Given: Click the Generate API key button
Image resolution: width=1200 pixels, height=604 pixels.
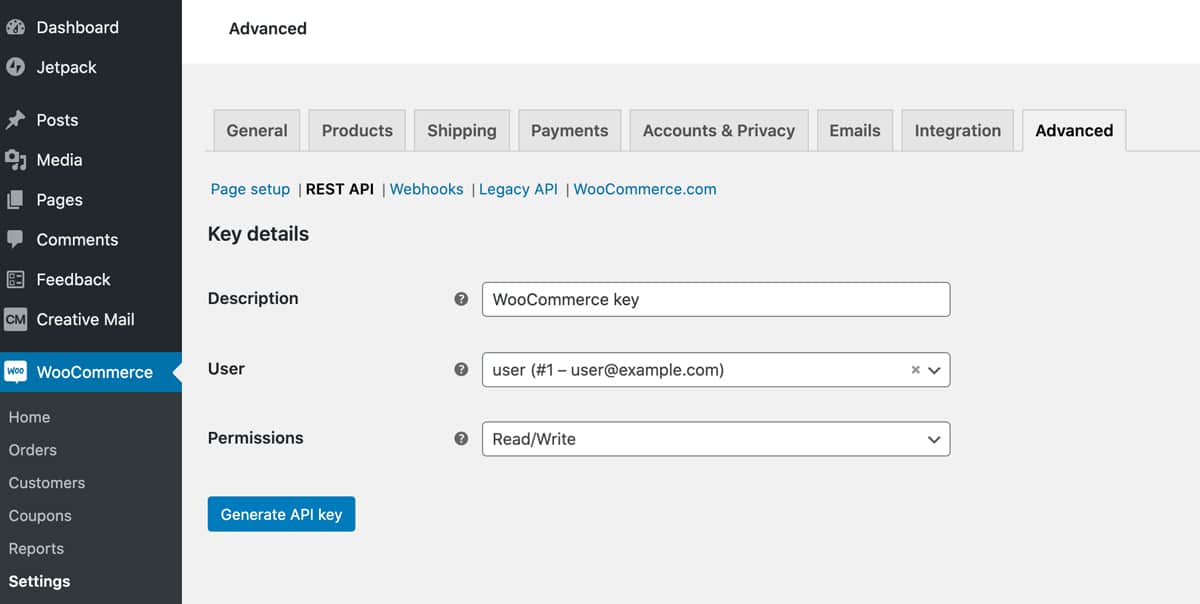Looking at the screenshot, I should click(x=281, y=514).
